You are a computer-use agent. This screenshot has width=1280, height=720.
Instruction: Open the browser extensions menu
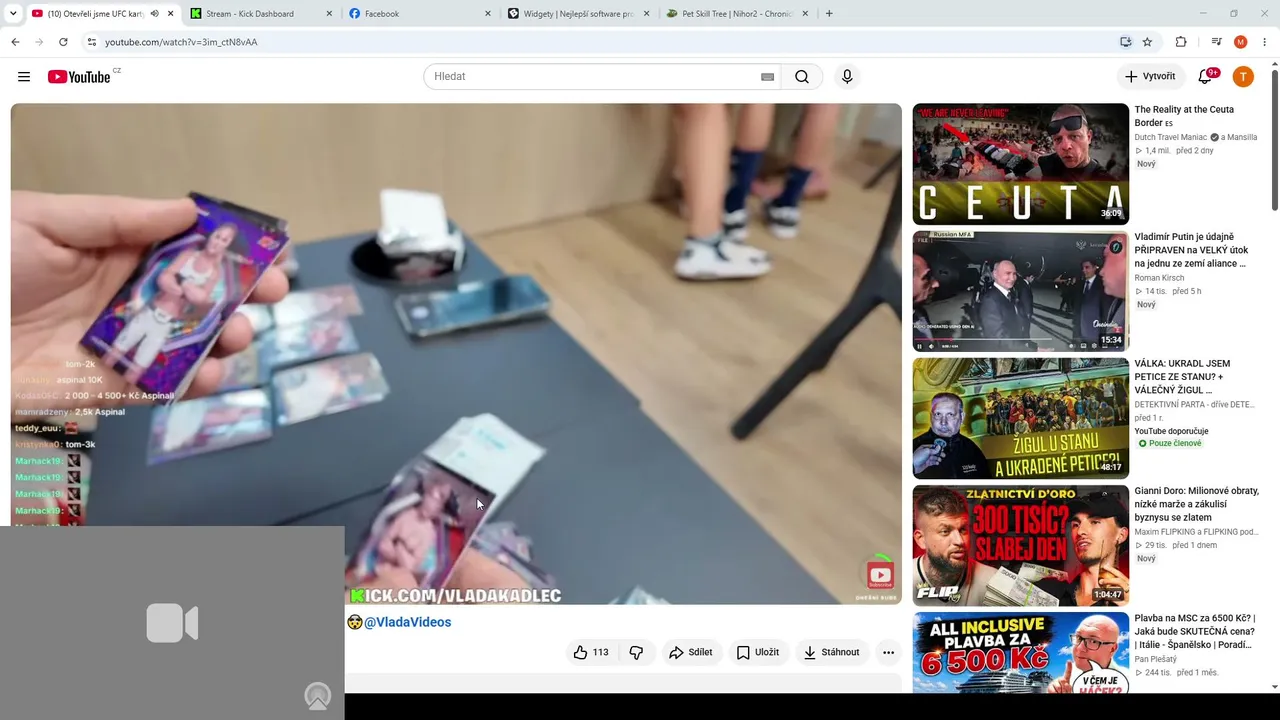1181,42
